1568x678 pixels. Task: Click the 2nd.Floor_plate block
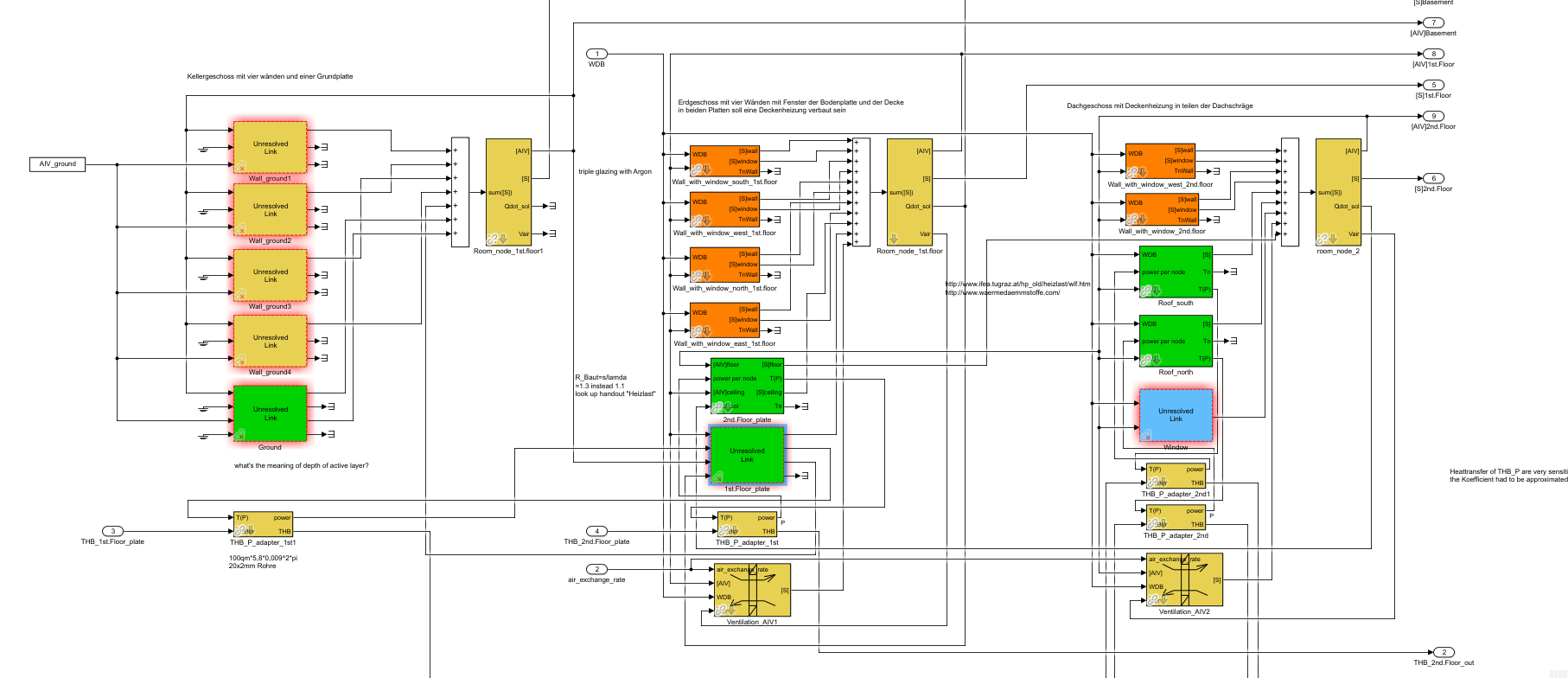tap(747, 386)
